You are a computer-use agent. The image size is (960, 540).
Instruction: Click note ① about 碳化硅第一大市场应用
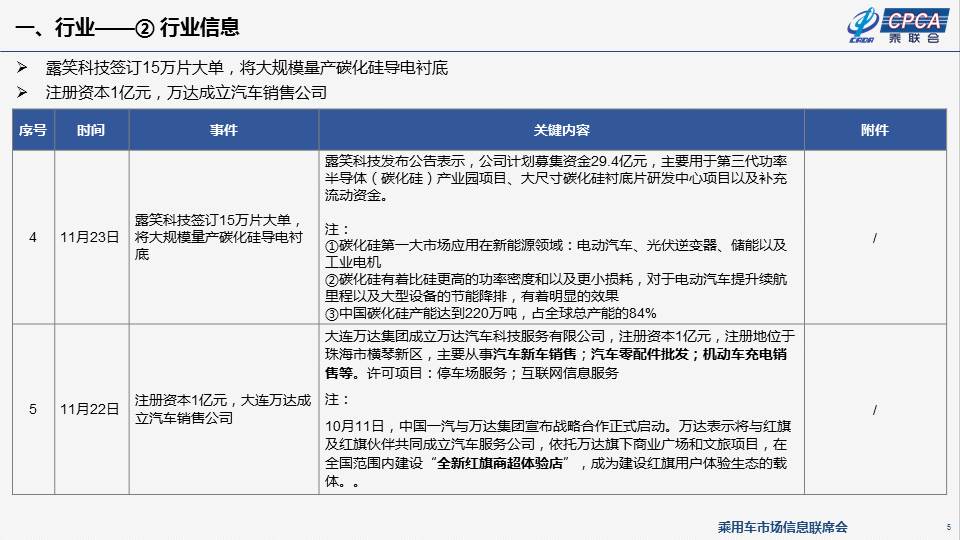(555, 253)
